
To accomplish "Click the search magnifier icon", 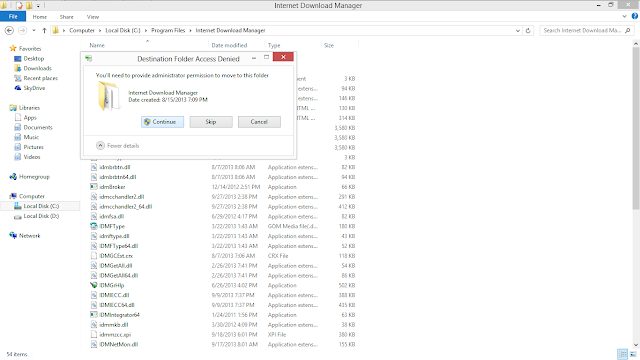I will tap(628, 30).
